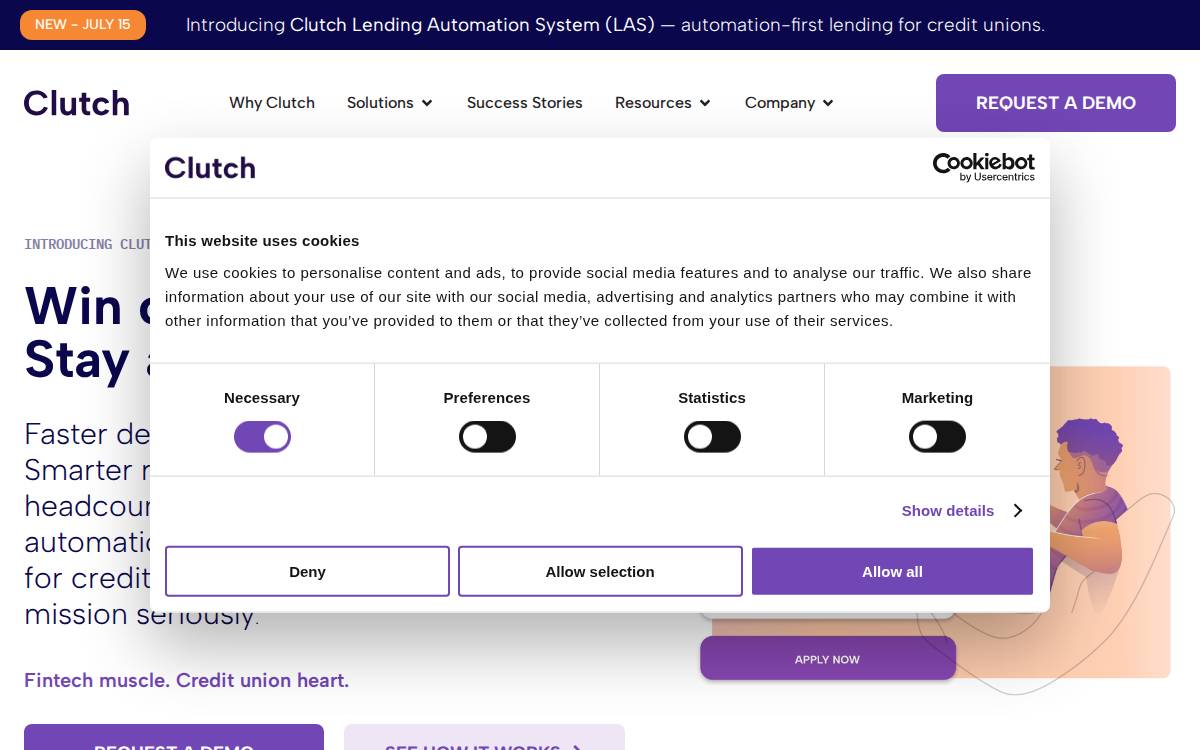Accept cookies with Allow all

pos(892,572)
